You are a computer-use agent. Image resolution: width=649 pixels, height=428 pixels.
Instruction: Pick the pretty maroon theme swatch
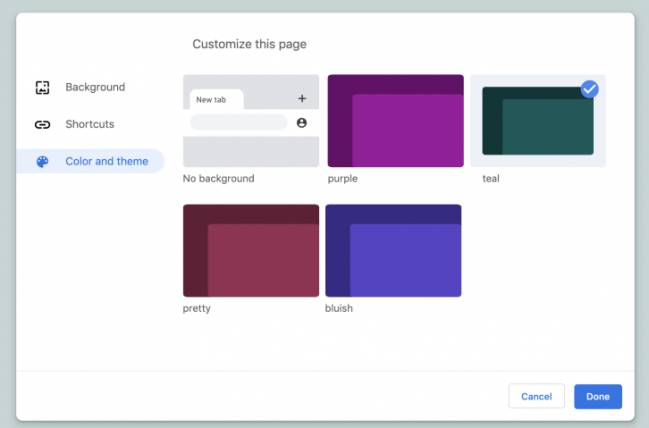tap(251, 250)
